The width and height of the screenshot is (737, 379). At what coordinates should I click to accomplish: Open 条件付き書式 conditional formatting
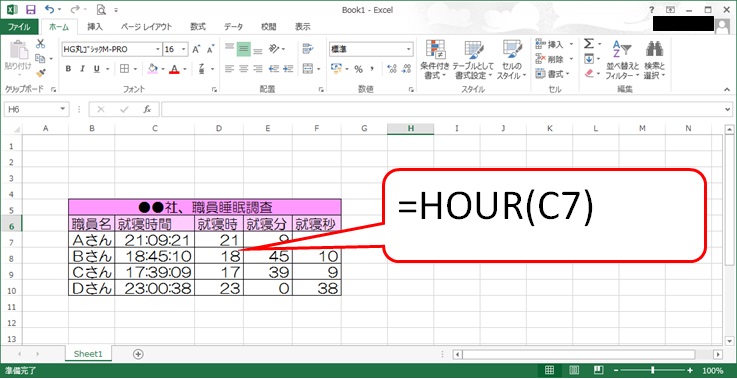pos(435,59)
